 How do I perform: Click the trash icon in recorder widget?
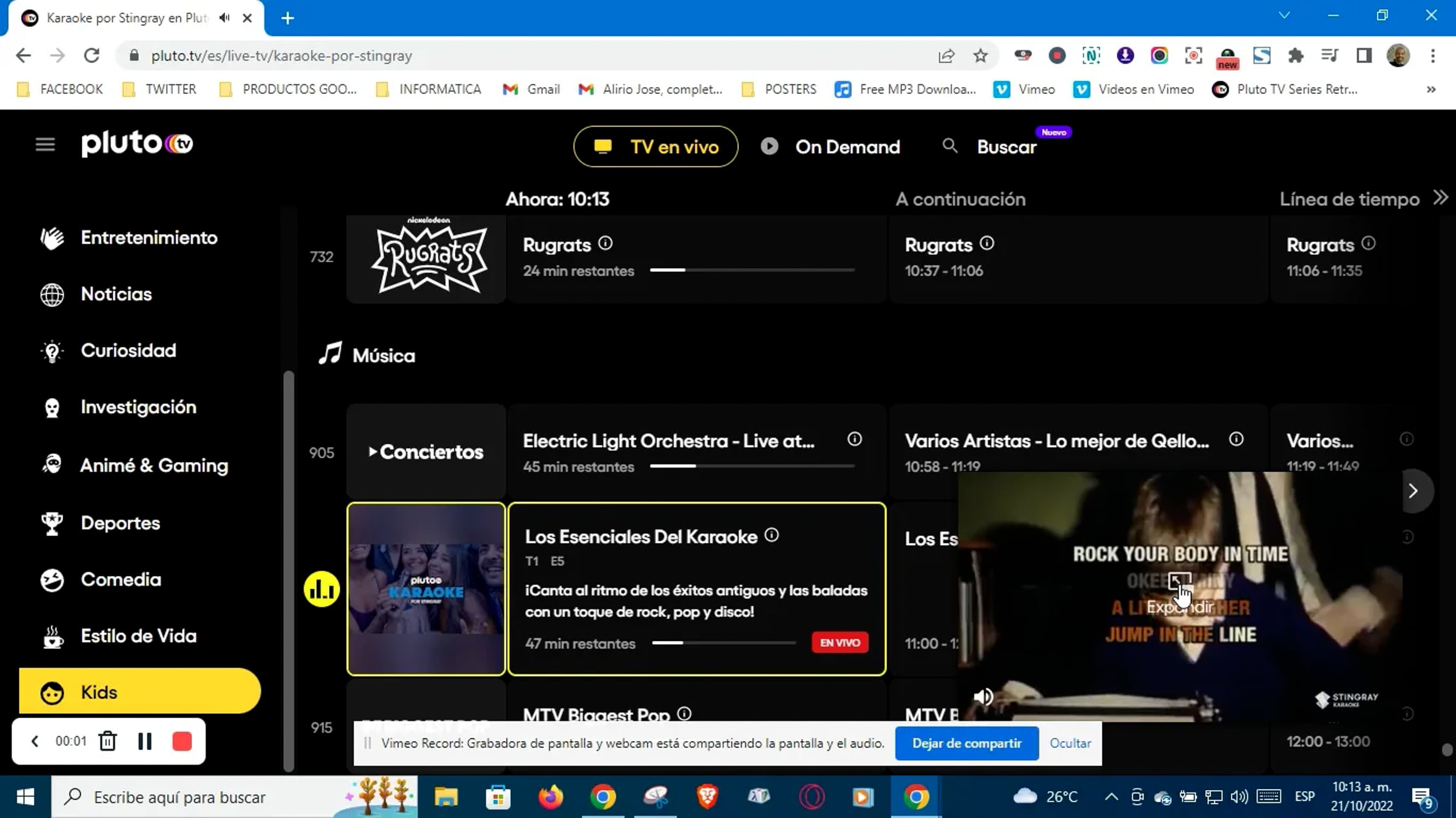107,741
